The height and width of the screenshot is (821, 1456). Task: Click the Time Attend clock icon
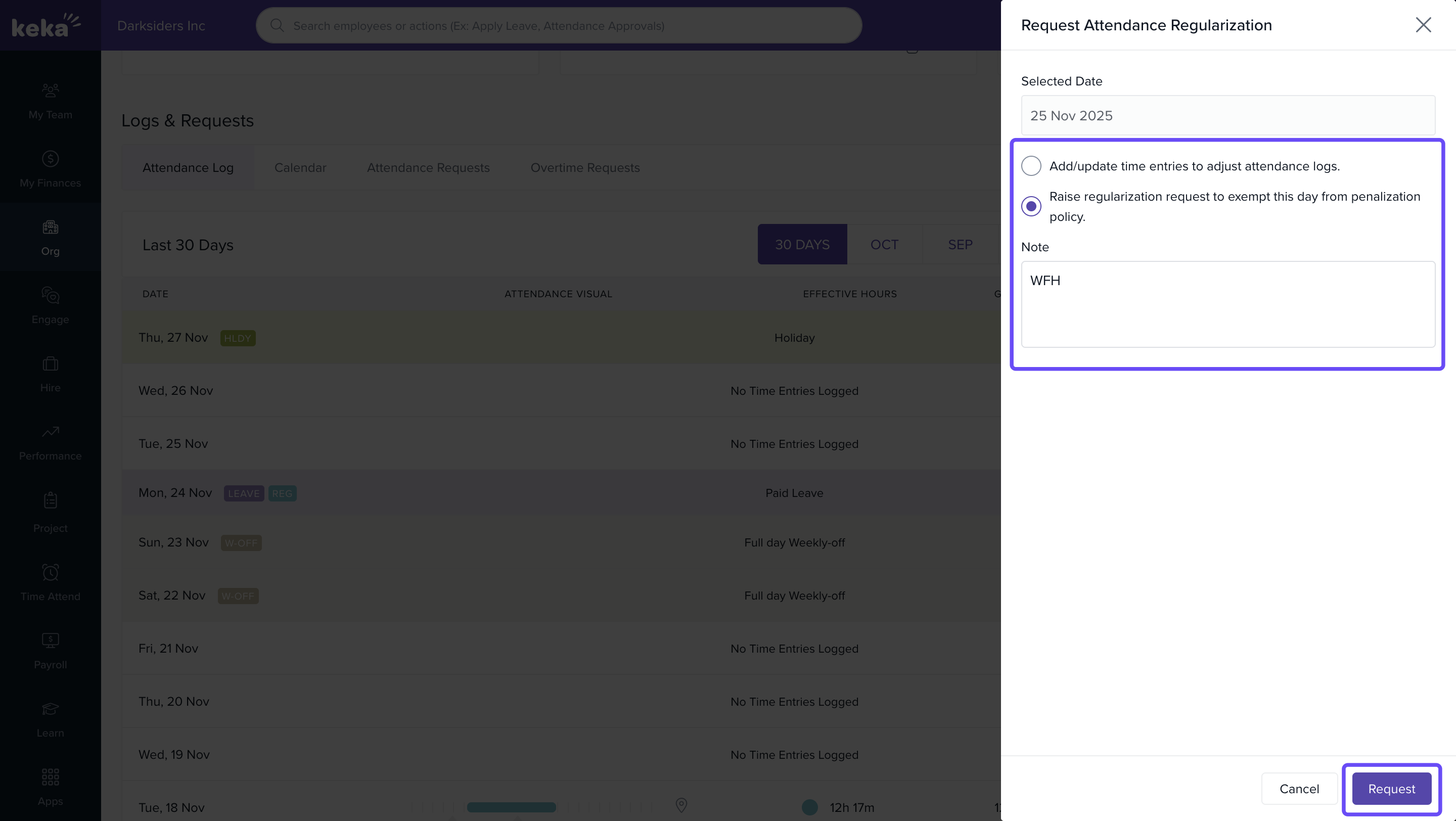pos(51,572)
